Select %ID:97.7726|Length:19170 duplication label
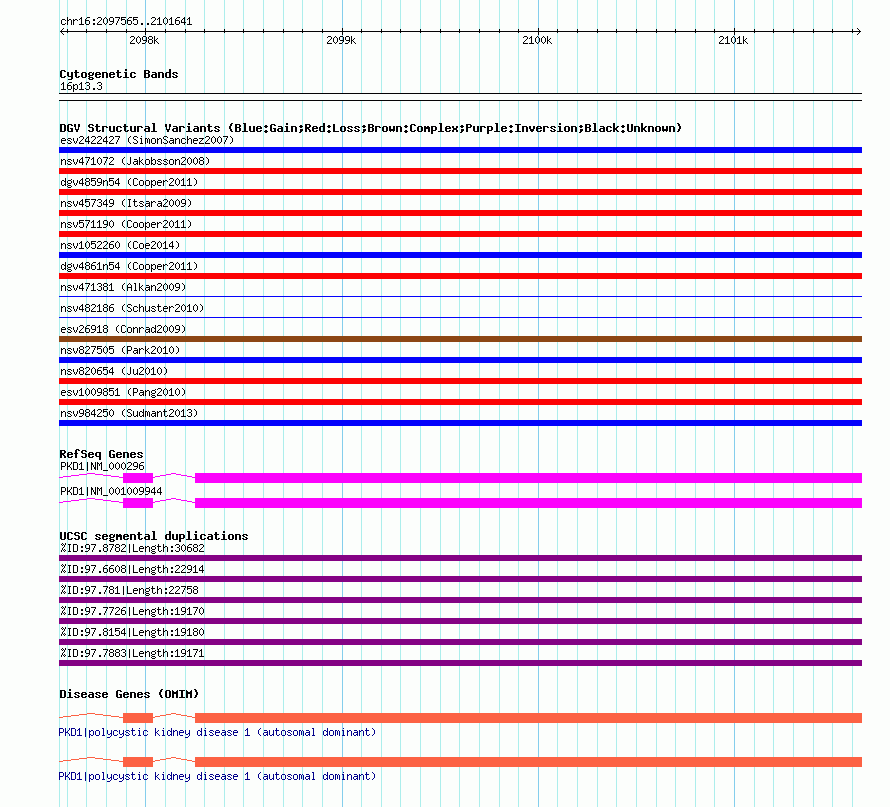This screenshot has height=807, width=890. pos(132,611)
